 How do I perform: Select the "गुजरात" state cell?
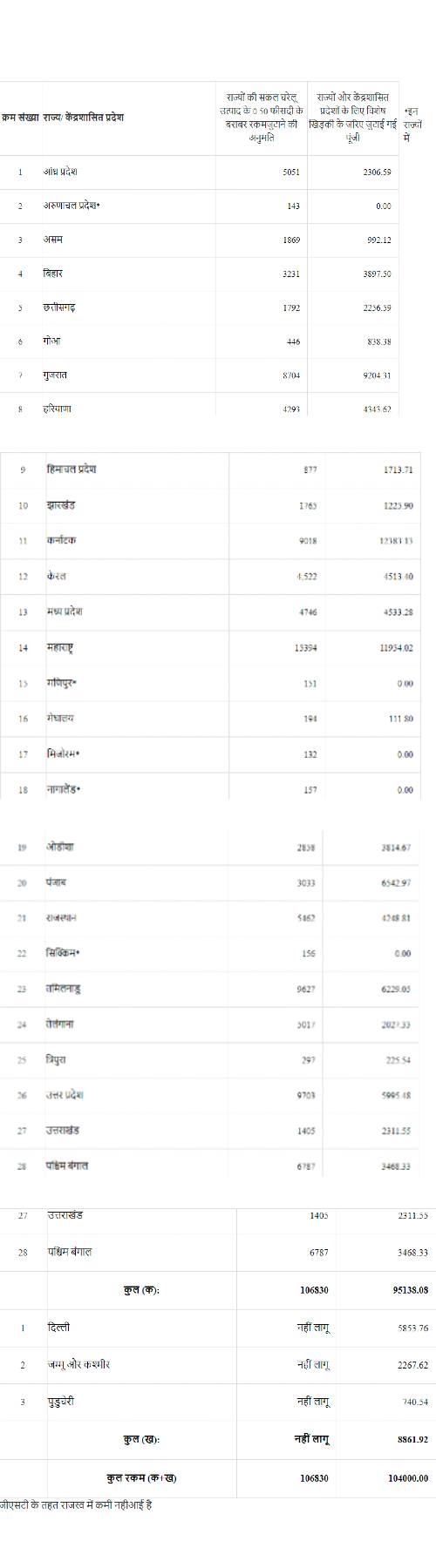click(x=56, y=375)
